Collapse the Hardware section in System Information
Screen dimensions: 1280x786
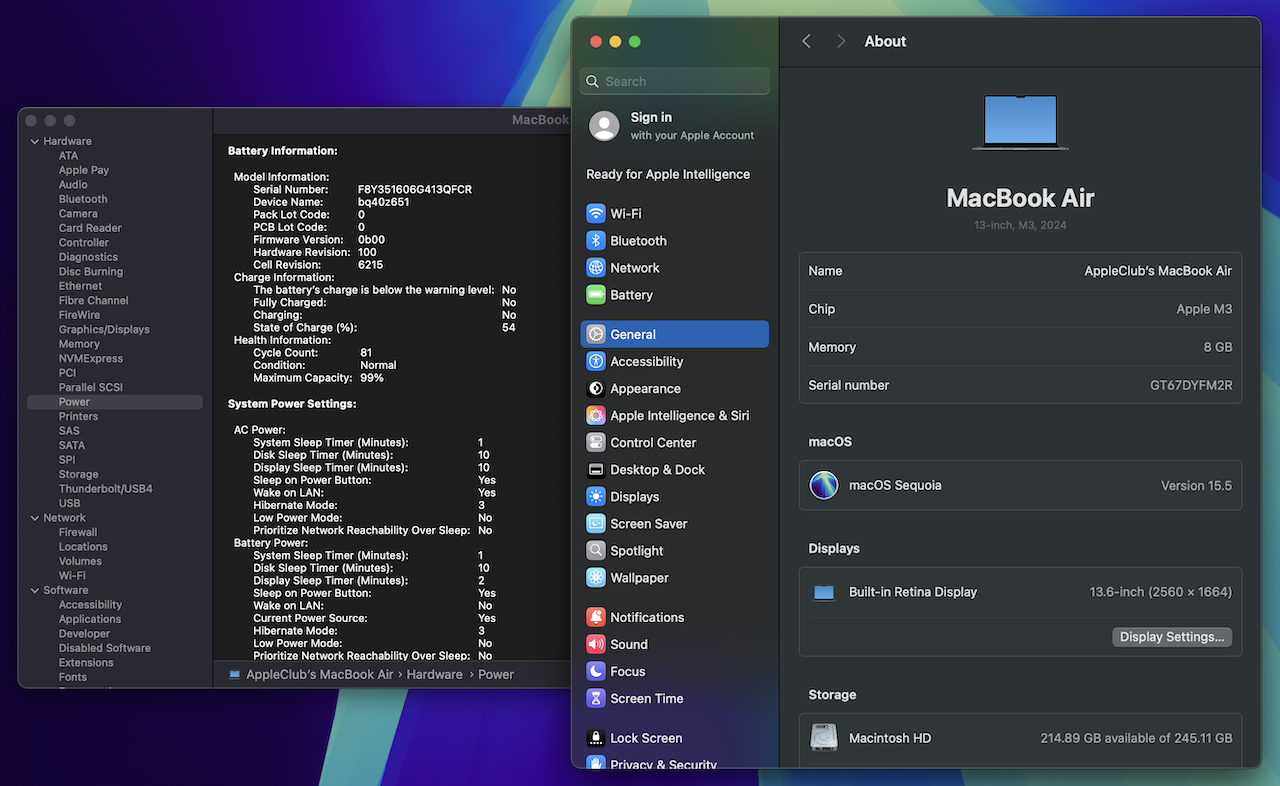[35, 141]
